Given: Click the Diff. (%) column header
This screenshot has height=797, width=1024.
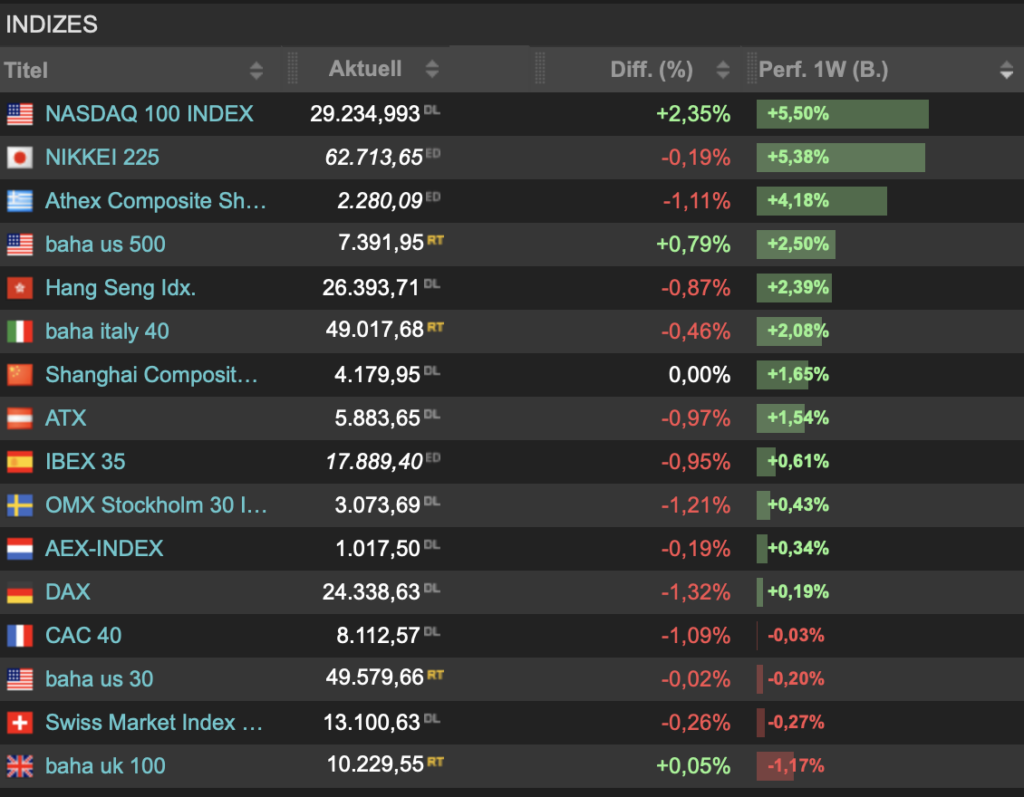Looking at the screenshot, I should click(x=651, y=70).
